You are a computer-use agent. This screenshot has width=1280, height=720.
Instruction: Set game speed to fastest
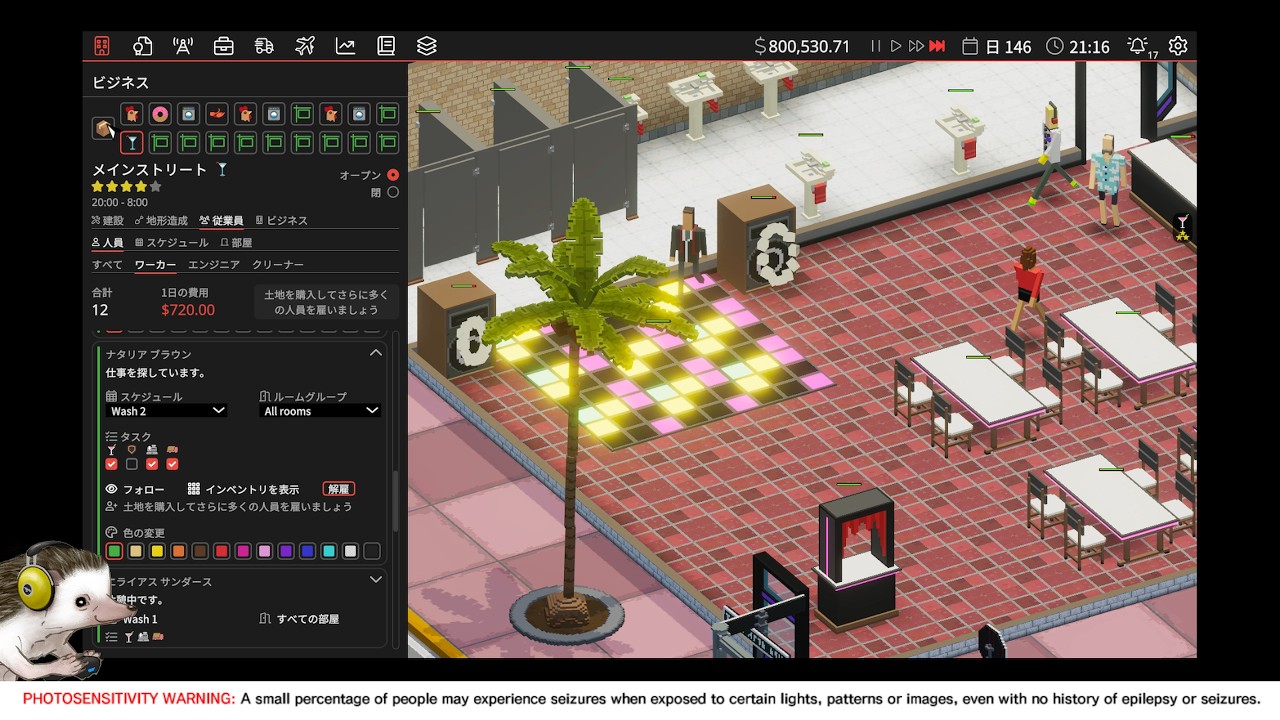click(x=937, y=46)
